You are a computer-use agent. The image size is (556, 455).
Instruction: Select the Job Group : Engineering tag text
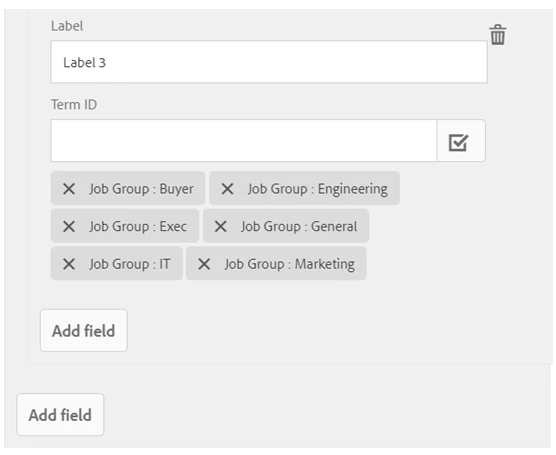(x=317, y=189)
